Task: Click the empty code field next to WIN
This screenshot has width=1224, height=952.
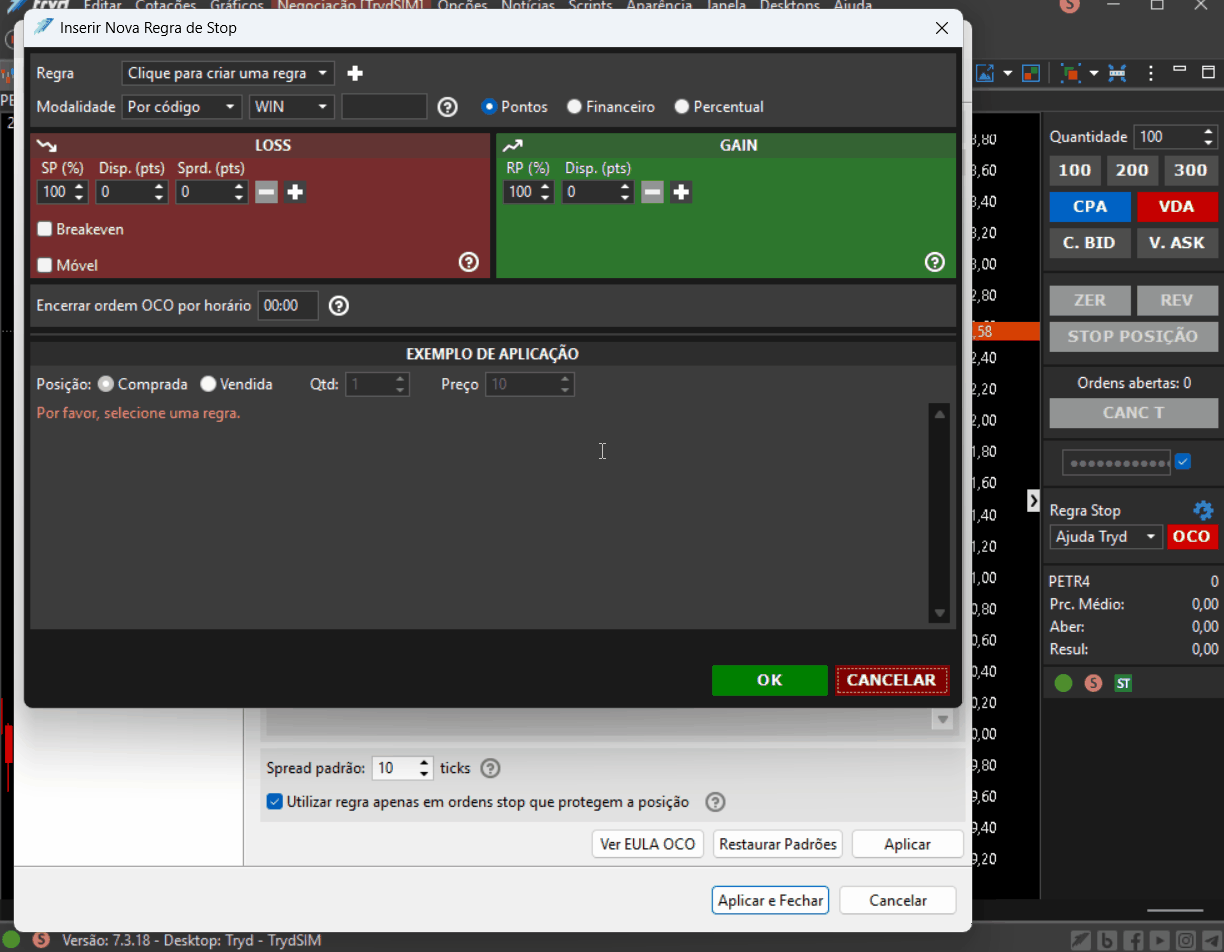Action: pyautogui.click(x=384, y=106)
